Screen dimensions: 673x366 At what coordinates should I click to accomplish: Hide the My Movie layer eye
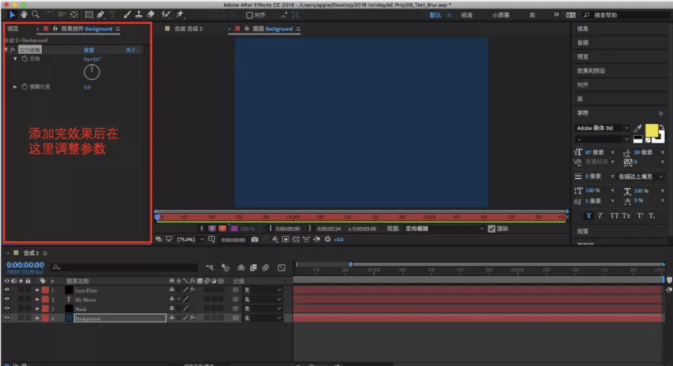[x=7, y=299]
